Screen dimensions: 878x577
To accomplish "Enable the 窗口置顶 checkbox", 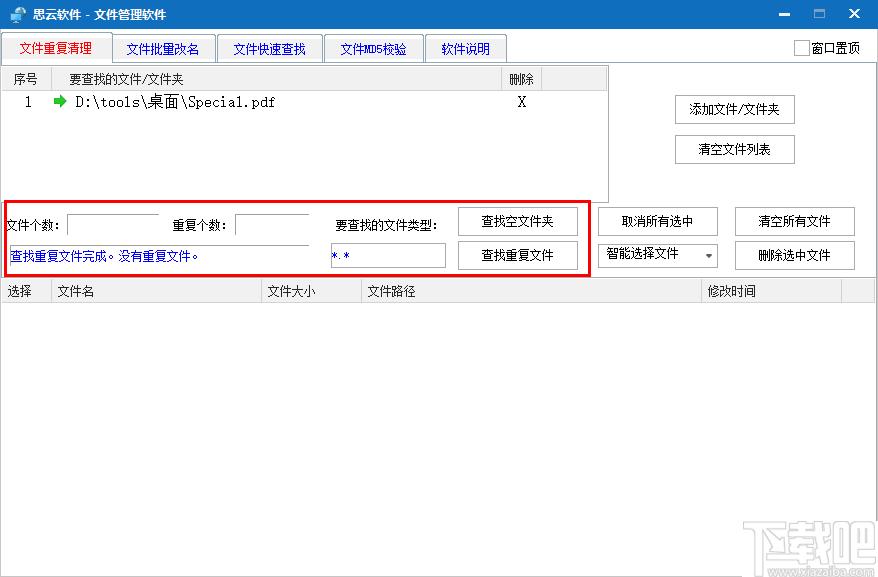I will [801, 48].
